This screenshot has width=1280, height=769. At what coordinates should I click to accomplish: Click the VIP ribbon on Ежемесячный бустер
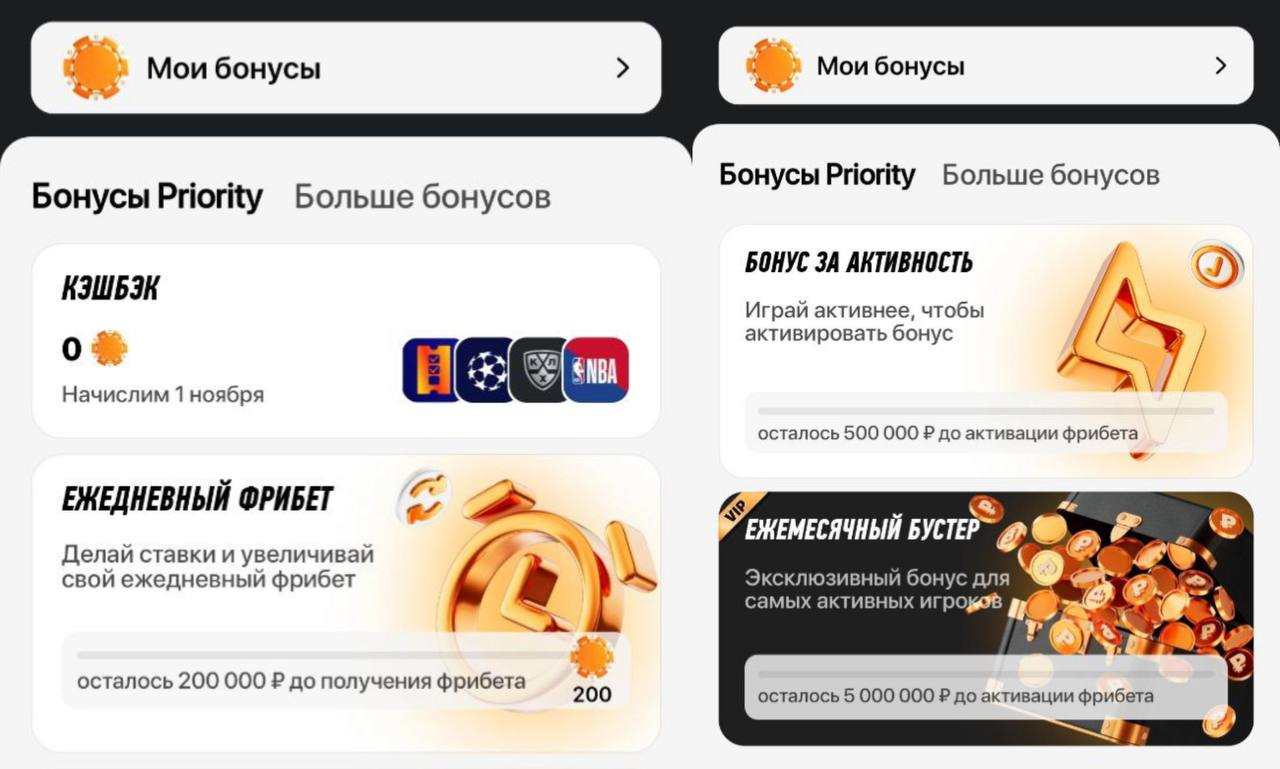point(740,511)
